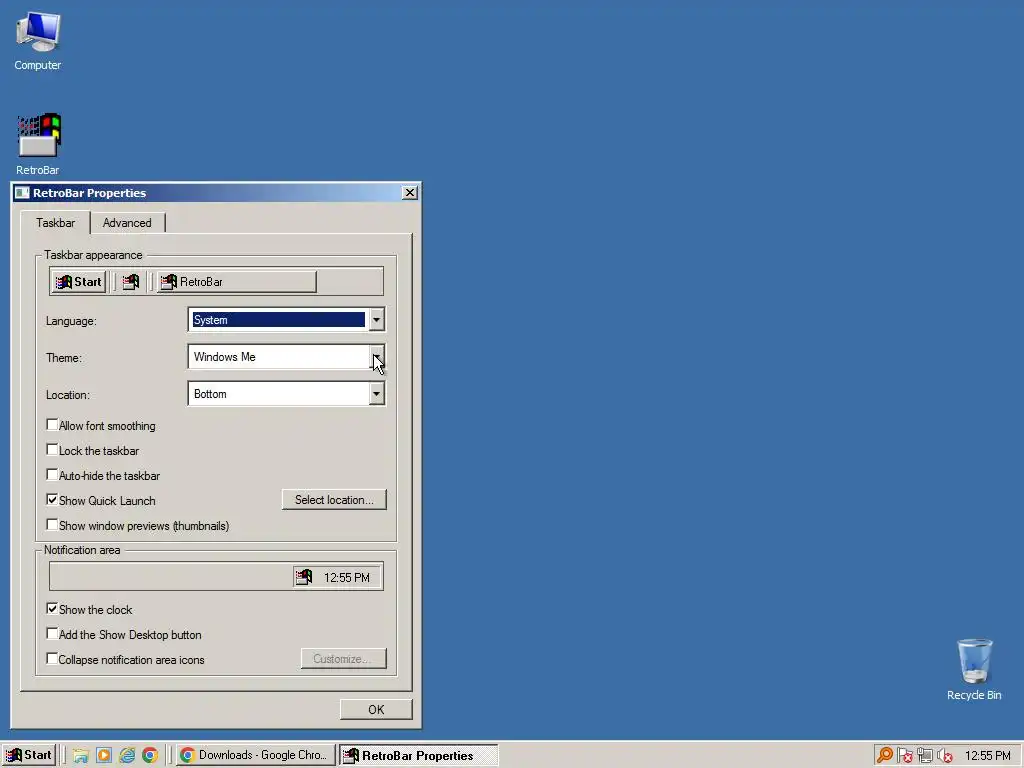Click the RetroBar Properties taskbar button
Image resolution: width=1024 pixels, height=768 pixels.
pyautogui.click(x=419, y=755)
